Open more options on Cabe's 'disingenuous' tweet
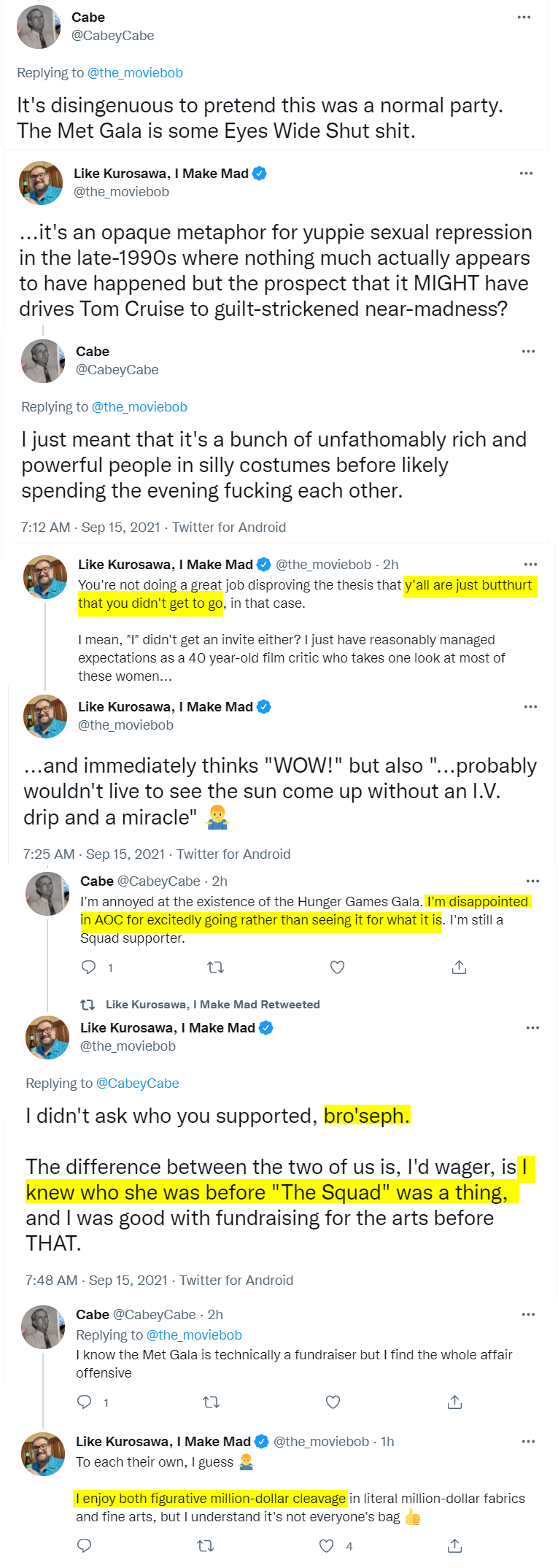This screenshot has height=1568, width=558. [524, 18]
